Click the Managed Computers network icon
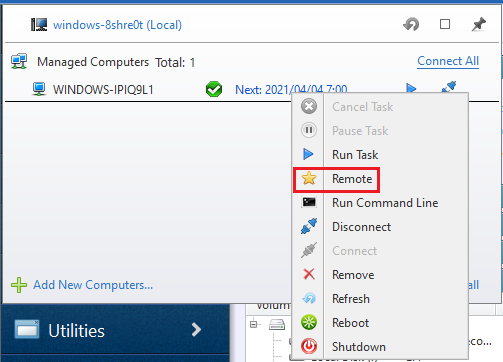Screen dimensions: 503x362 click(19, 61)
